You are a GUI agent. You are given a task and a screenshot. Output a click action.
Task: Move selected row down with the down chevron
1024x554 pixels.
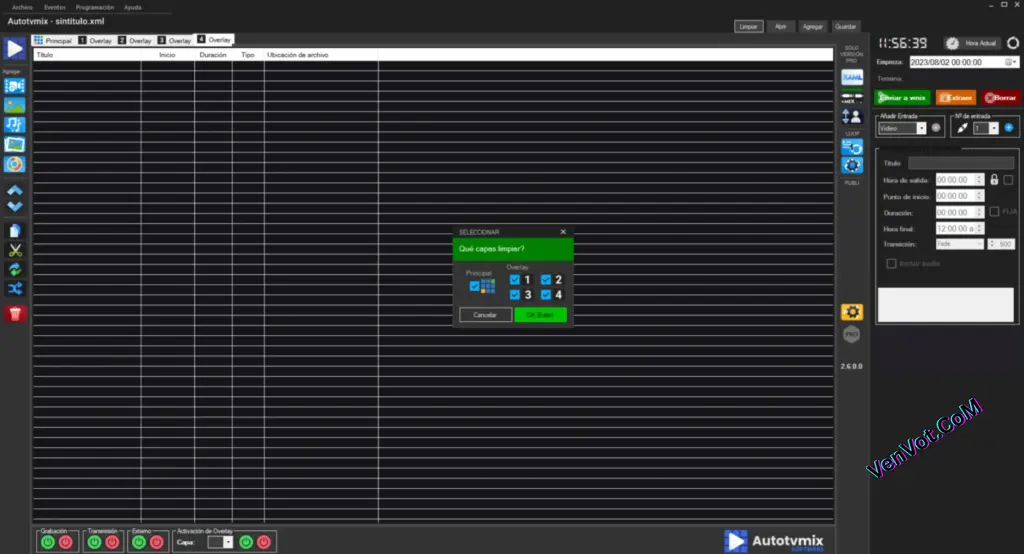(x=14, y=206)
